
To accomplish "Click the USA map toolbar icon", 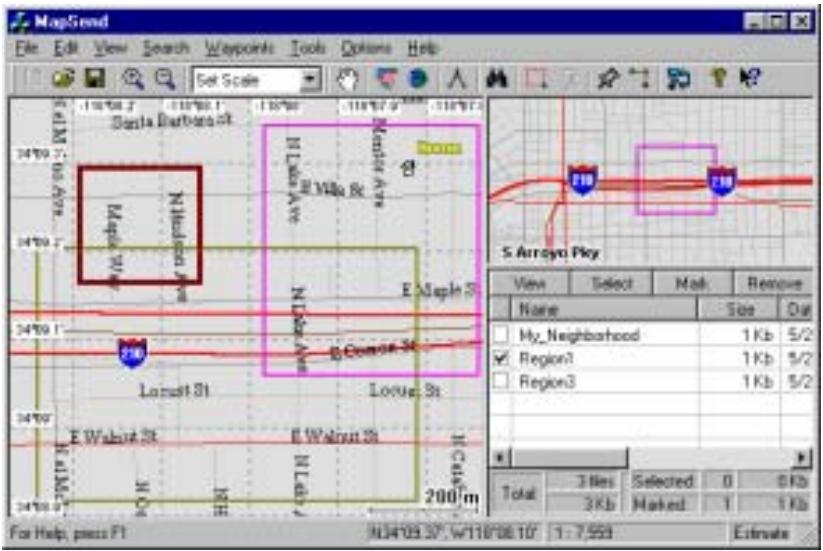I will coord(387,79).
